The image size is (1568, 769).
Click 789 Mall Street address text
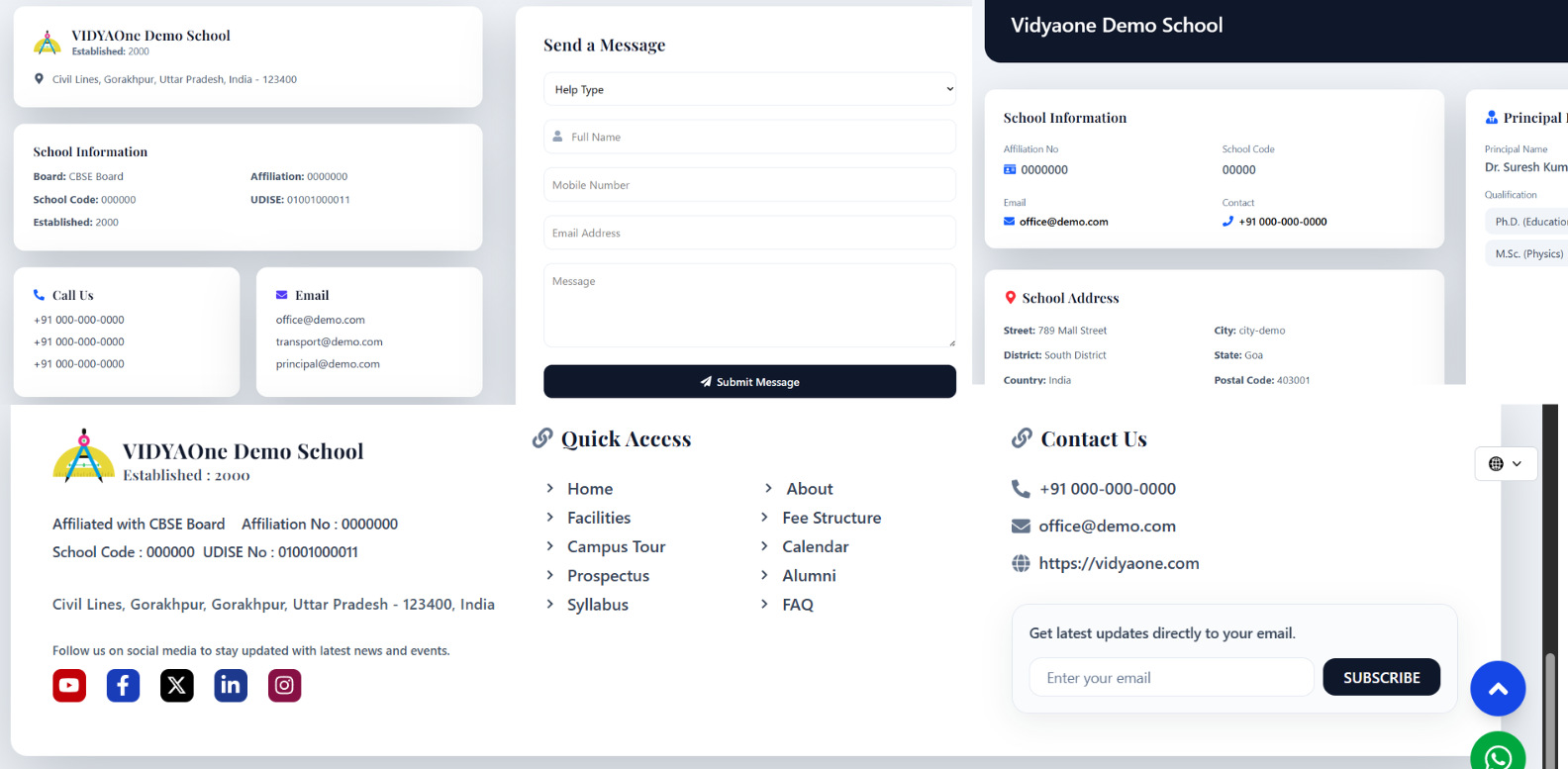[1072, 331]
